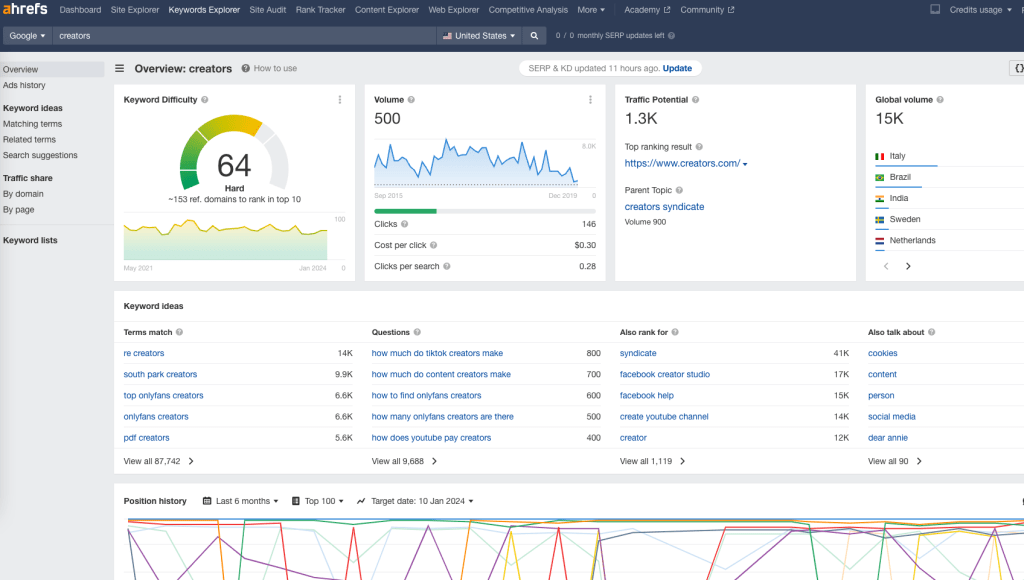Click the API braces button
This screenshot has width=1024, height=580.
[1017, 68]
